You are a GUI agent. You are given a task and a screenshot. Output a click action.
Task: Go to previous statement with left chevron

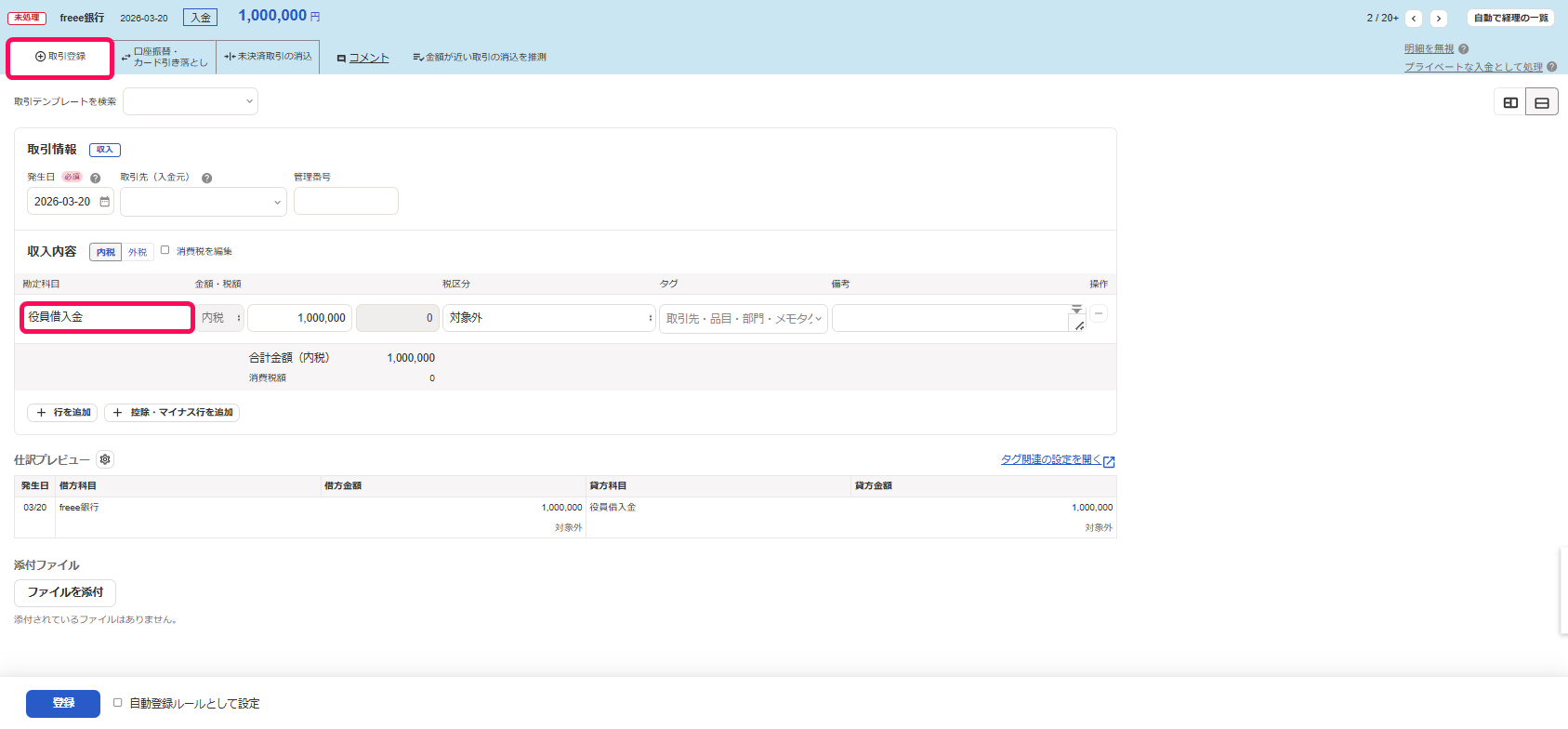pyautogui.click(x=1414, y=19)
